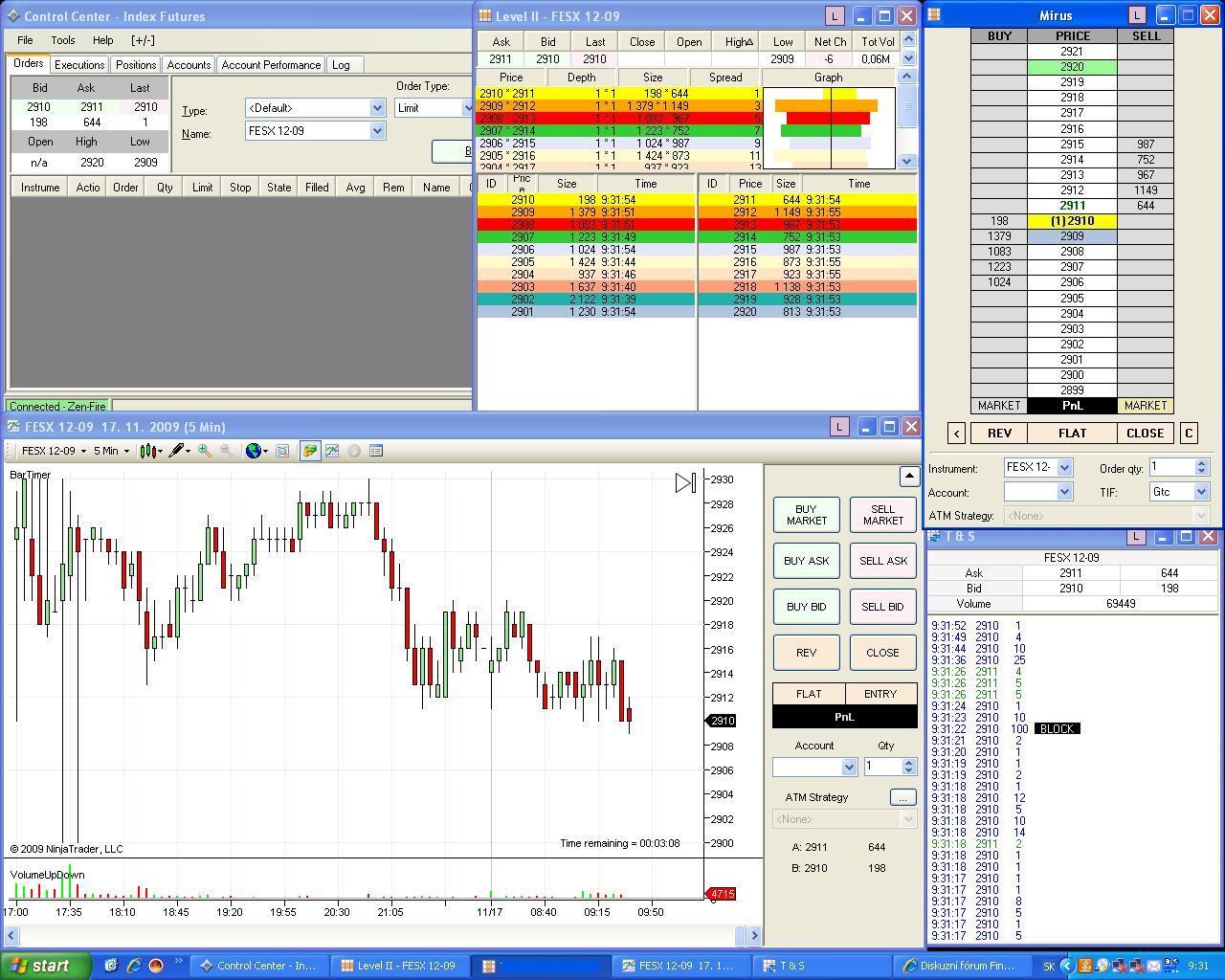Increase the Order qty stepper in Mirus
Viewport: 1225px width, 980px height.
pyautogui.click(x=1202, y=462)
